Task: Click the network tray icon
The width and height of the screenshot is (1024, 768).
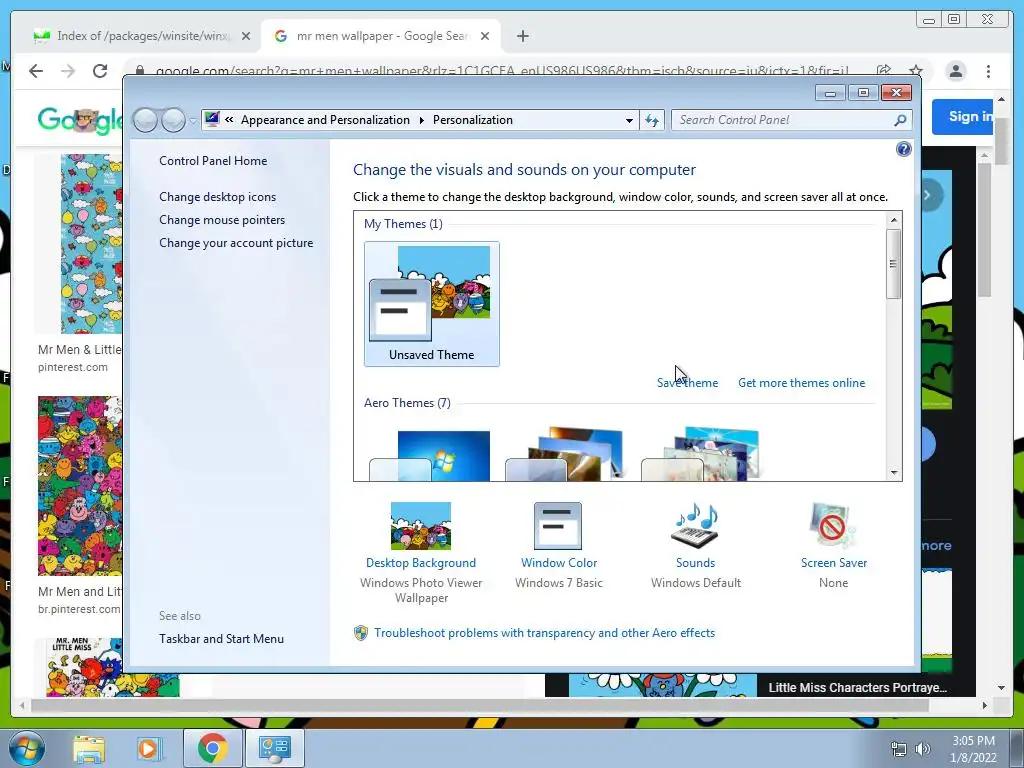Action: (x=899, y=748)
